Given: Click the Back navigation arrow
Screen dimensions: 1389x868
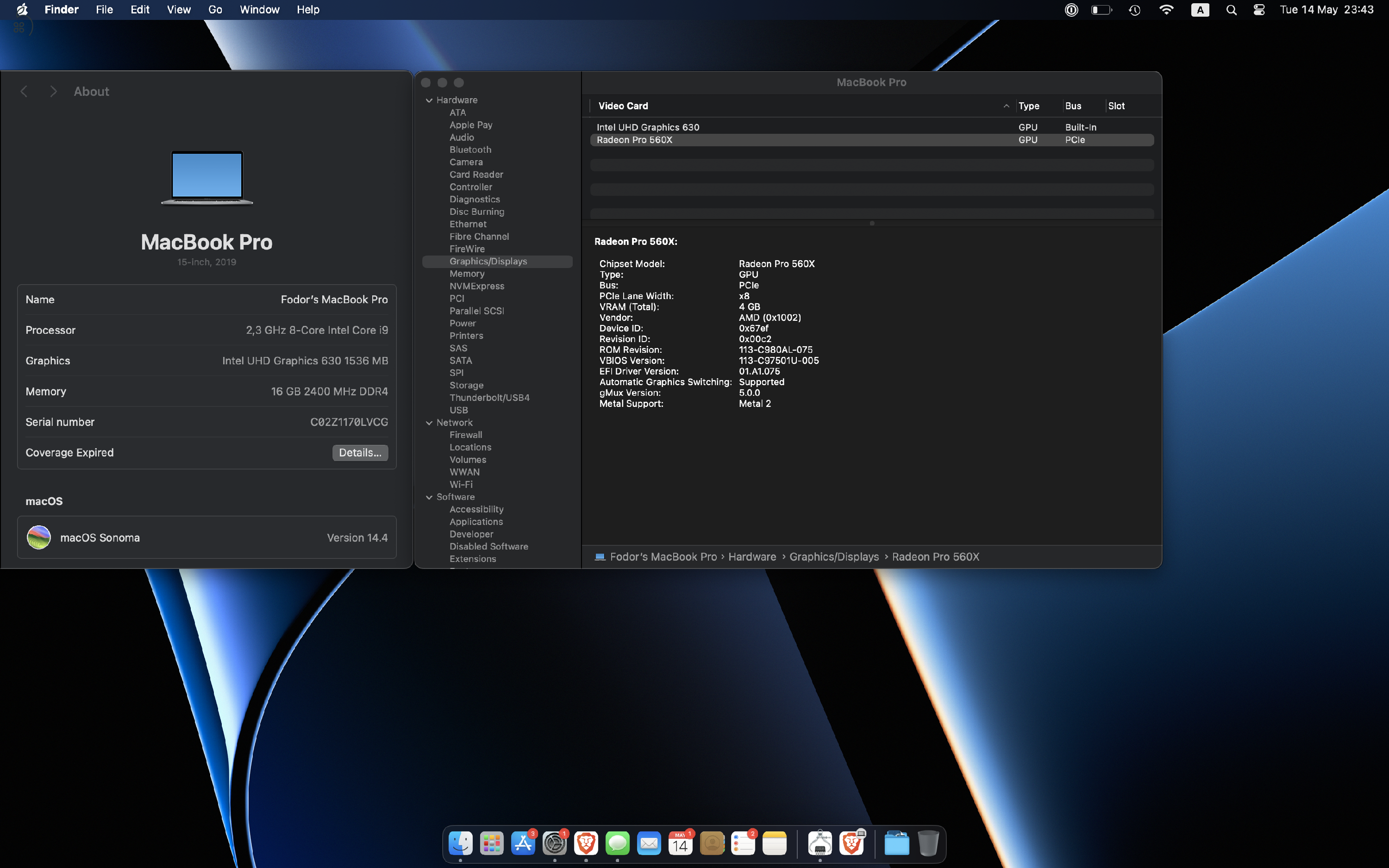Looking at the screenshot, I should [x=23, y=91].
